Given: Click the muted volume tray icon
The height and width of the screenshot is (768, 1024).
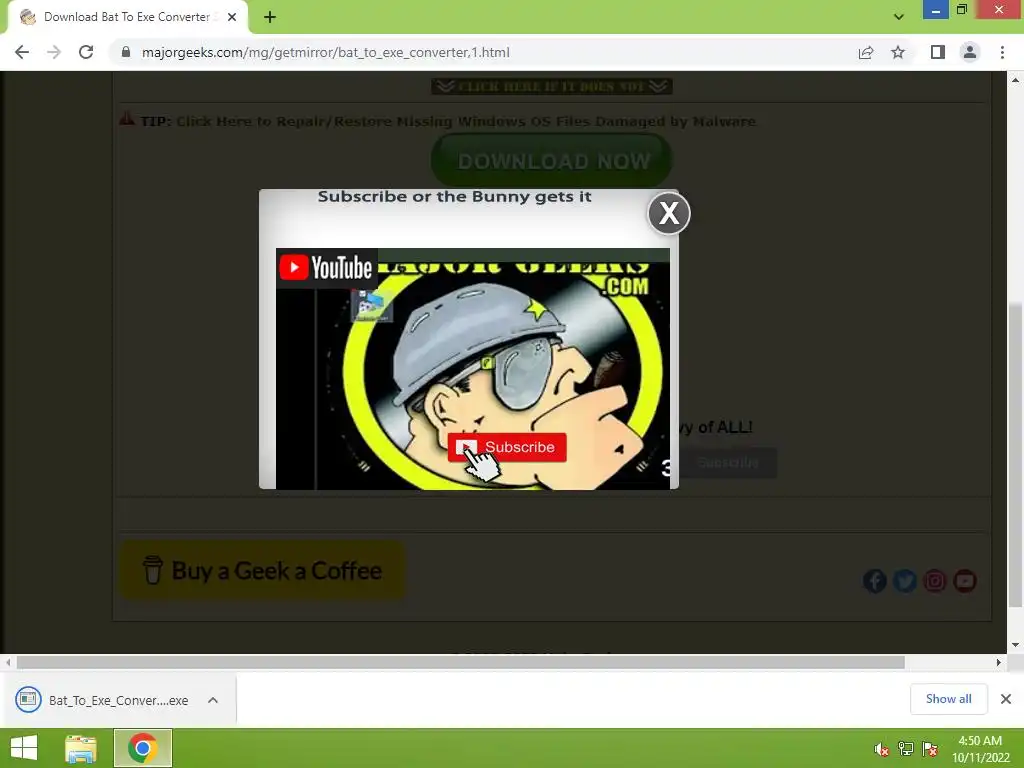Looking at the screenshot, I should click(881, 749).
